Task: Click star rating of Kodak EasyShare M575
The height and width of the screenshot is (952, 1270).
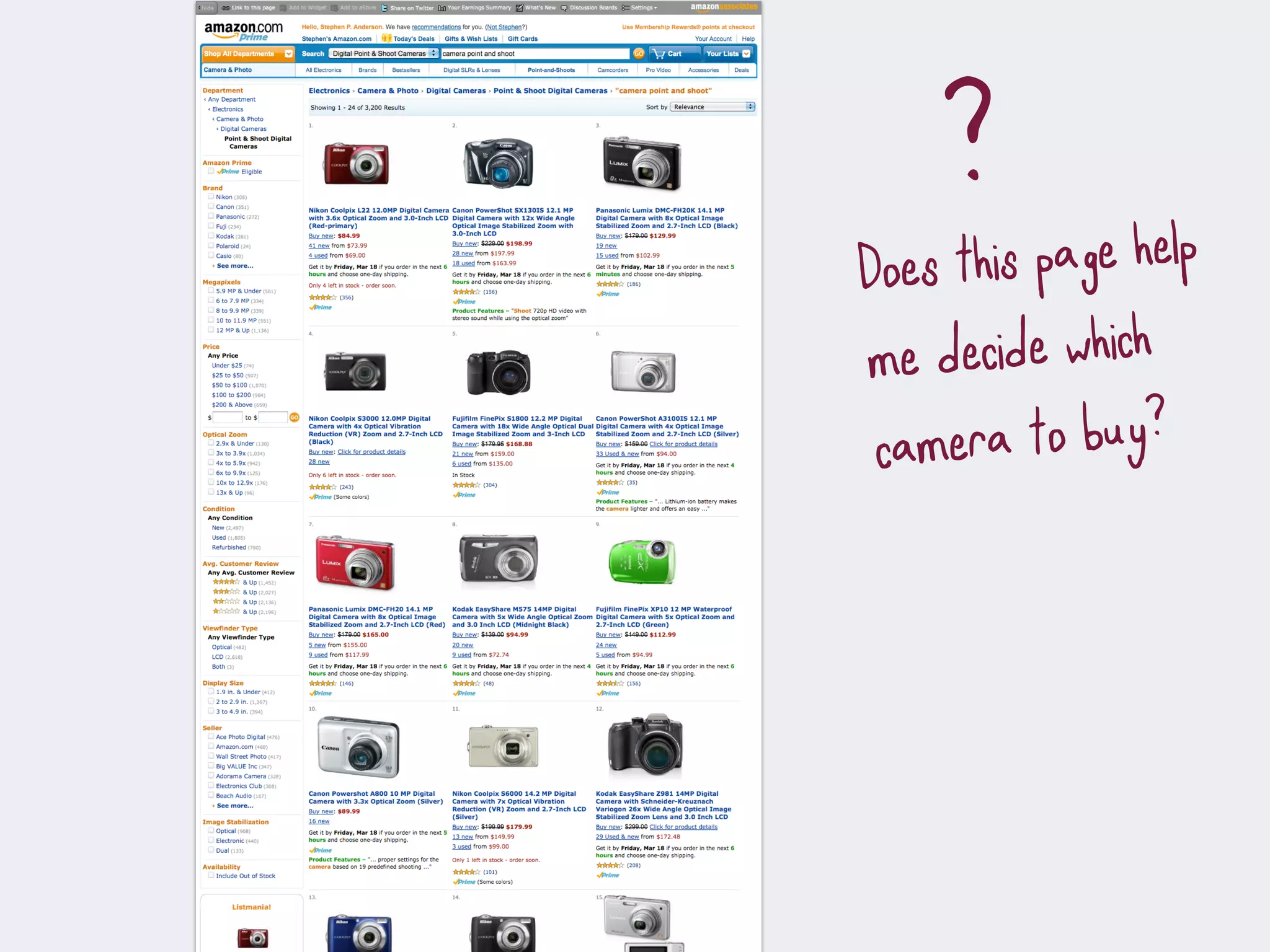Action: coord(466,684)
